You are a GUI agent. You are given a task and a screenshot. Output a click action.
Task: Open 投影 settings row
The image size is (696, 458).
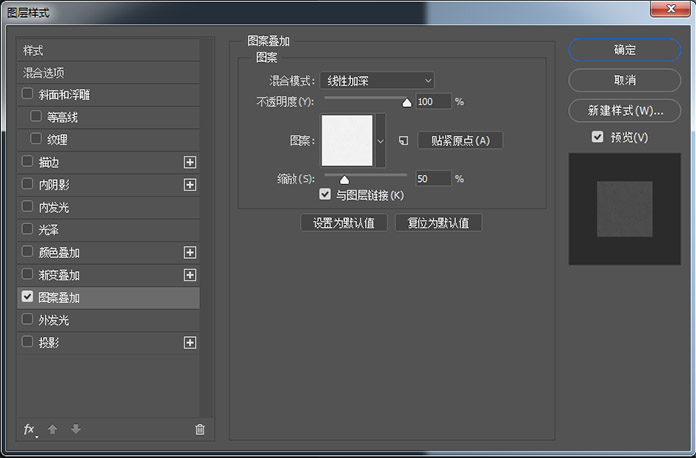[108, 343]
